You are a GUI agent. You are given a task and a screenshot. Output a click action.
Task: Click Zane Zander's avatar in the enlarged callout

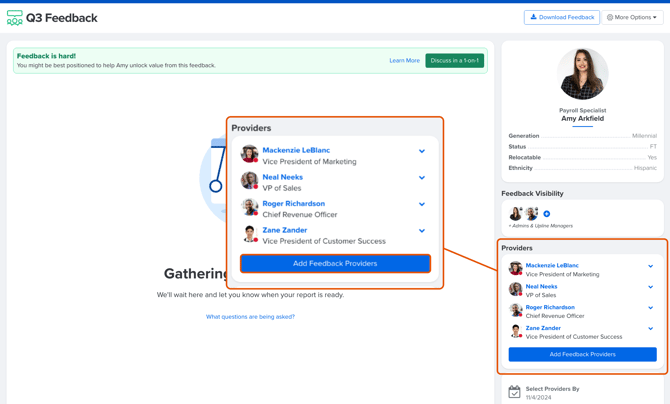pos(250,234)
